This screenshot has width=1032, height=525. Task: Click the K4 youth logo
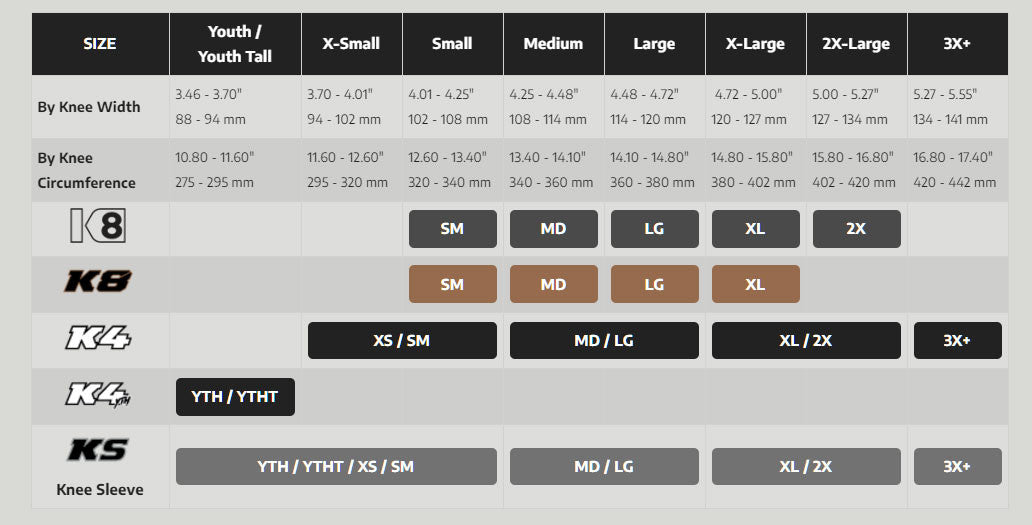pyautogui.click(x=98, y=396)
